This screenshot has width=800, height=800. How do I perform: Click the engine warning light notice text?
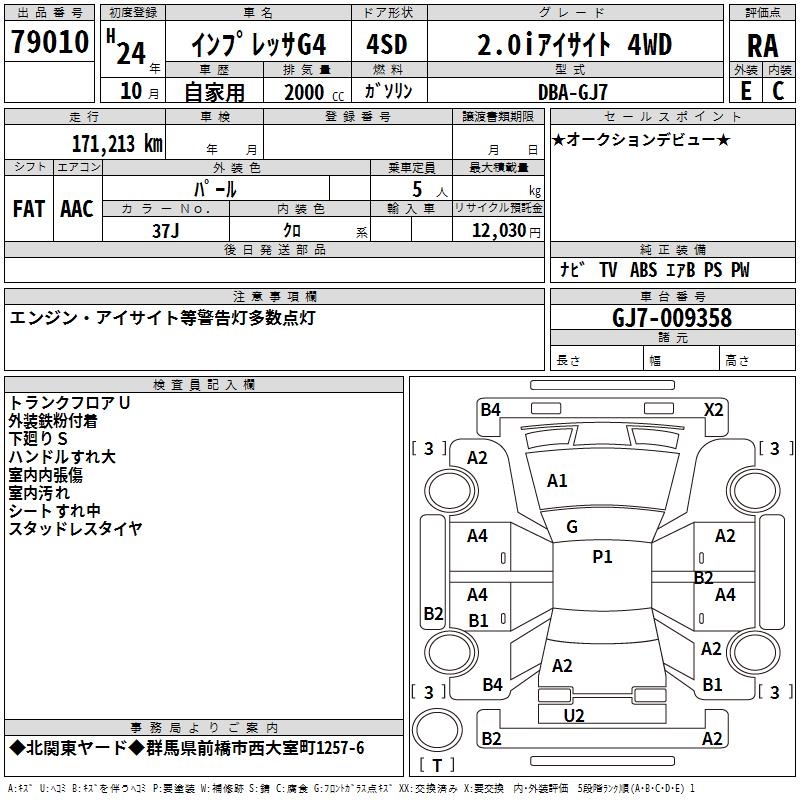163,318
